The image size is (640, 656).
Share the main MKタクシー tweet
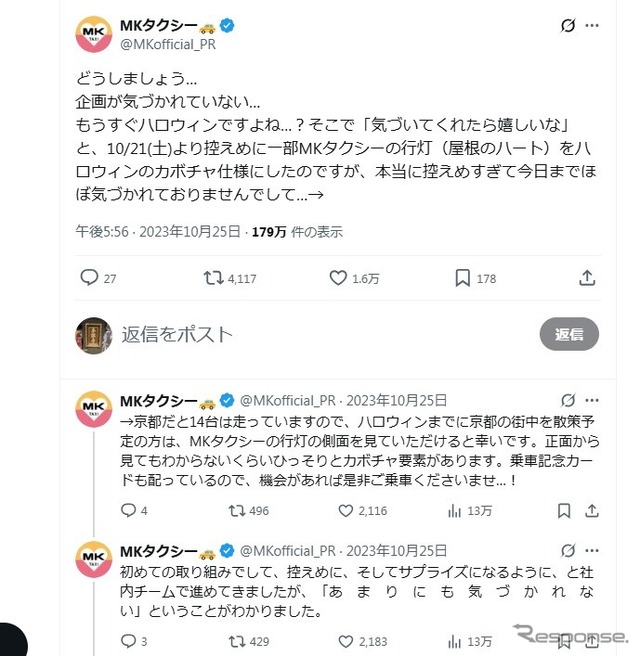coord(587,278)
